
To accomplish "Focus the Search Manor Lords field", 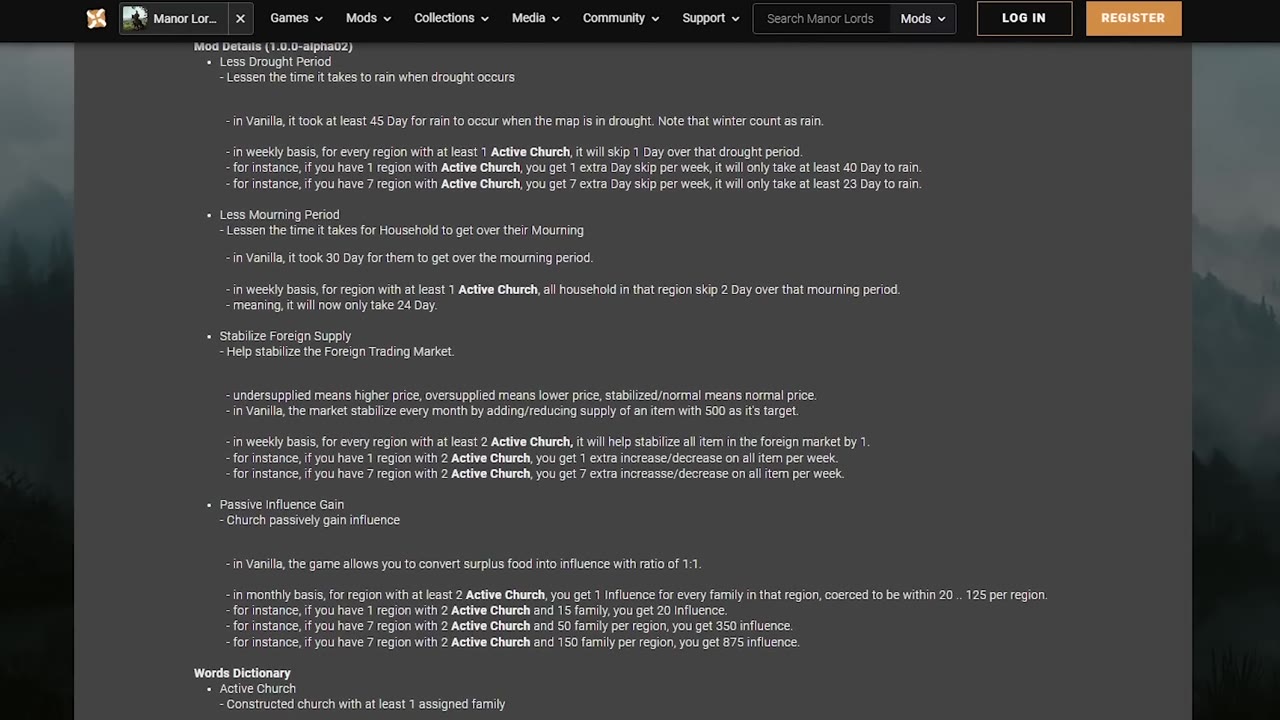I will pyautogui.click(x=821, y=18).
